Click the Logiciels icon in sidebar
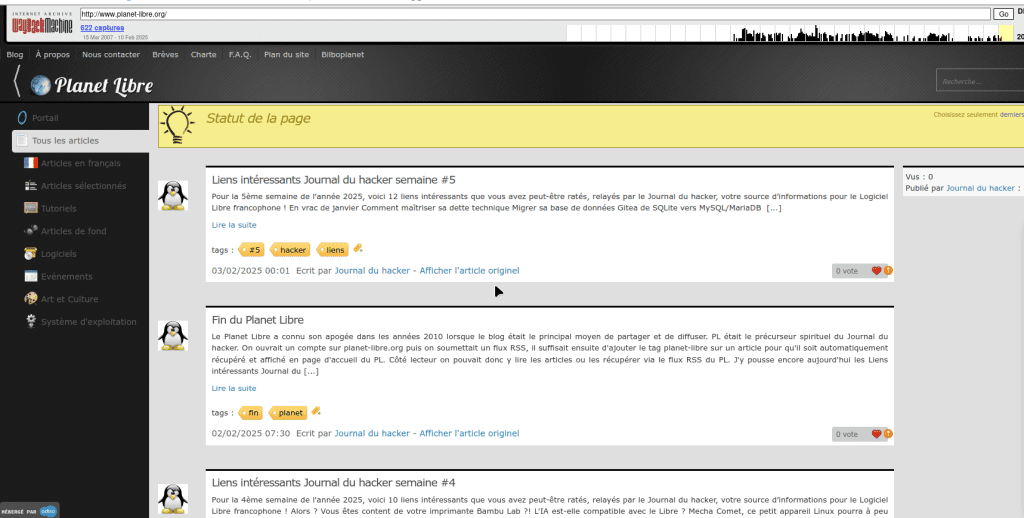The width and height of the screenshot is (1024, 518). click(x=31, y=253)
